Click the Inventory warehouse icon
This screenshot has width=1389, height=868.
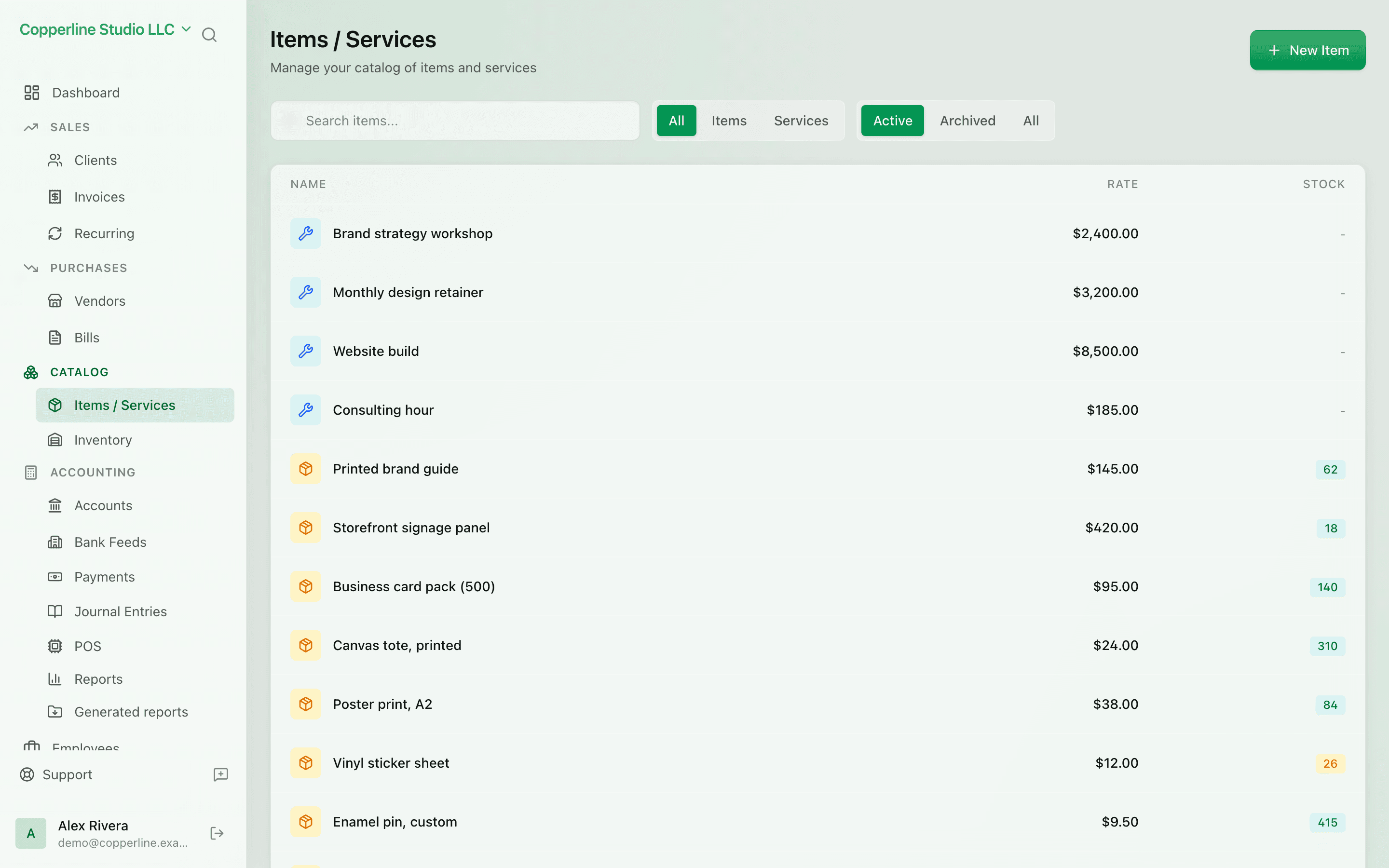tap(55, 440)
